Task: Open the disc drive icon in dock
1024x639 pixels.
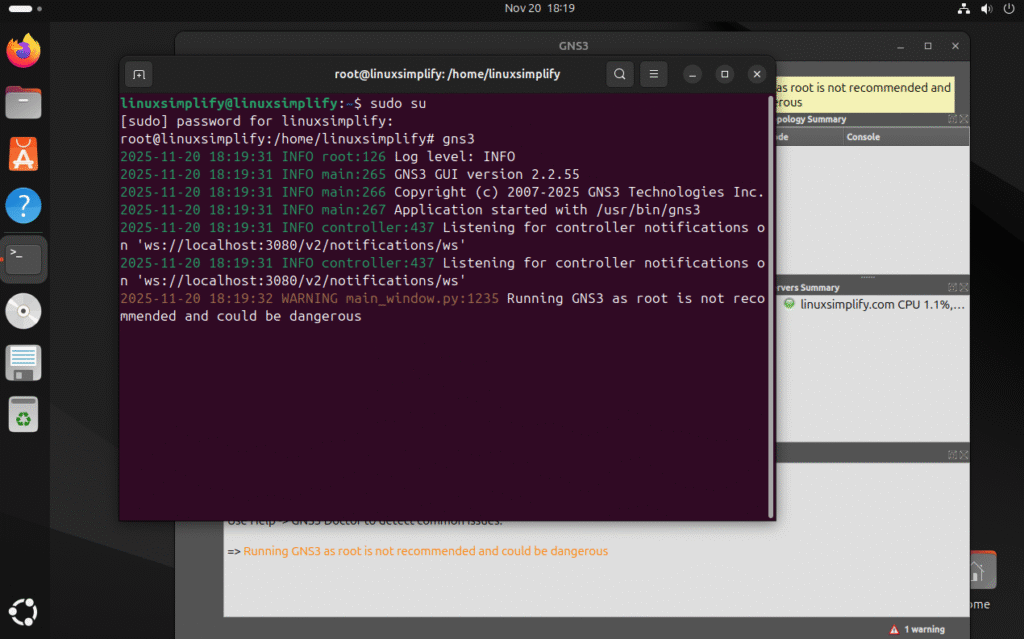Action: (23, 311)
